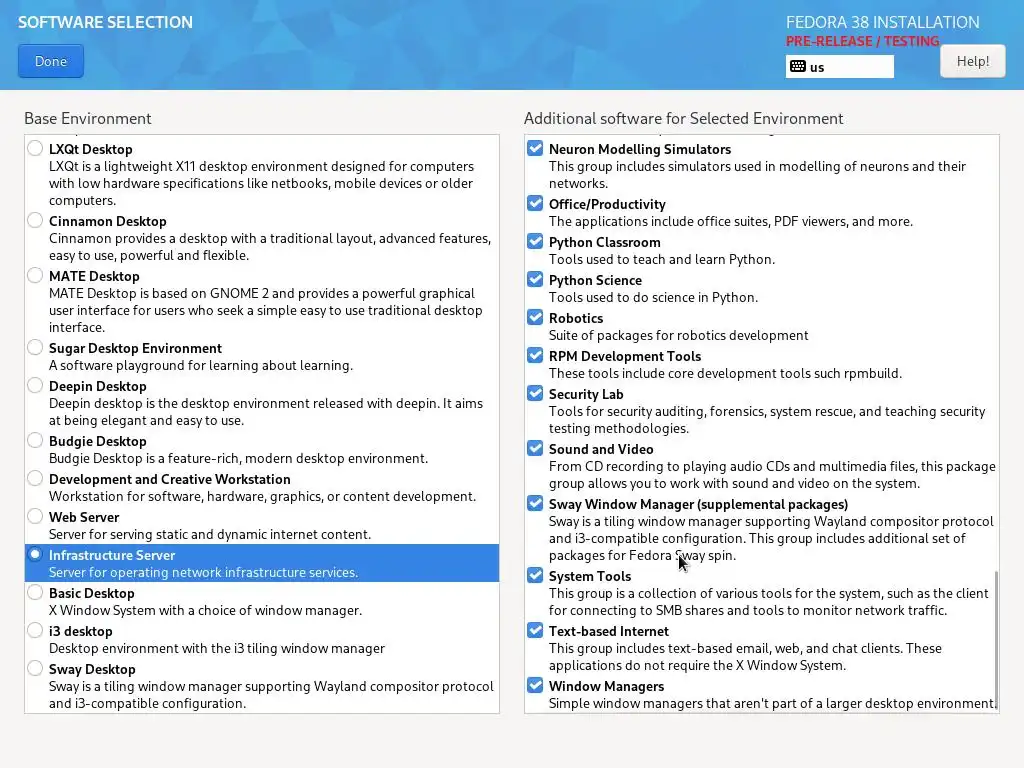
Task: Click 'Suite of packages for robotics development' text
Action: tap(679, 335)
